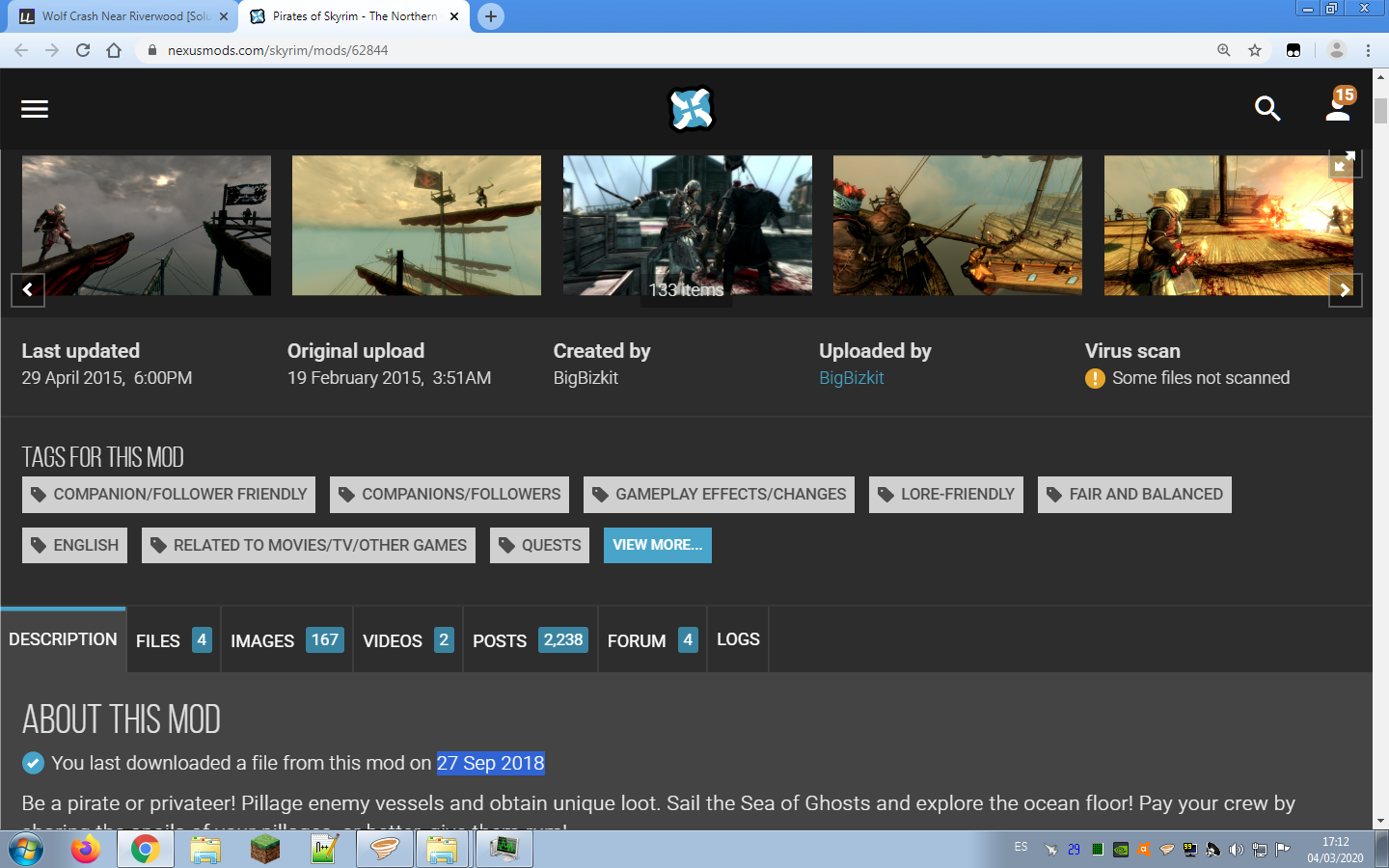Open the Chrome profile avatar

click(1337, 50)
